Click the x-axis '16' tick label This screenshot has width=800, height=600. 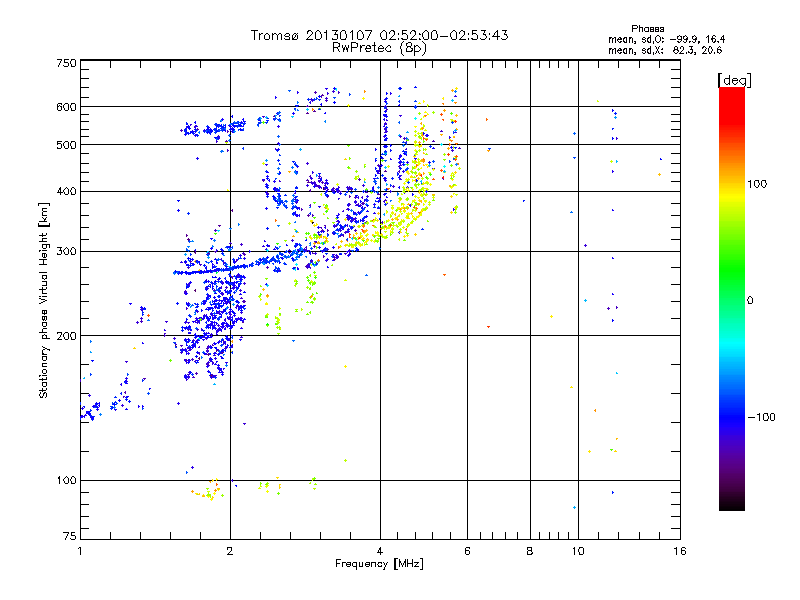click(x=680, y=551)
